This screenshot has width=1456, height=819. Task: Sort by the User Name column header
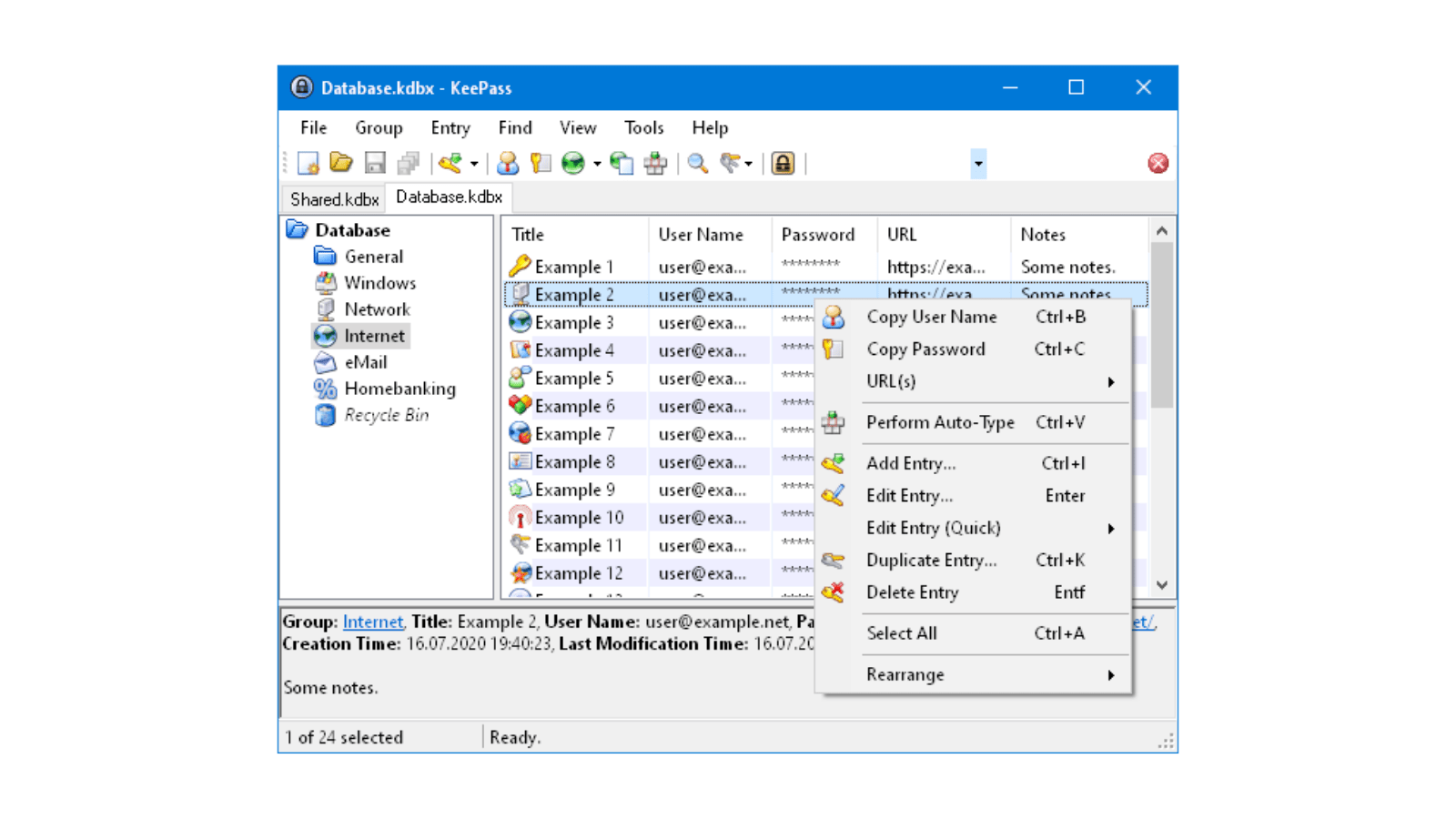(710, 235)
